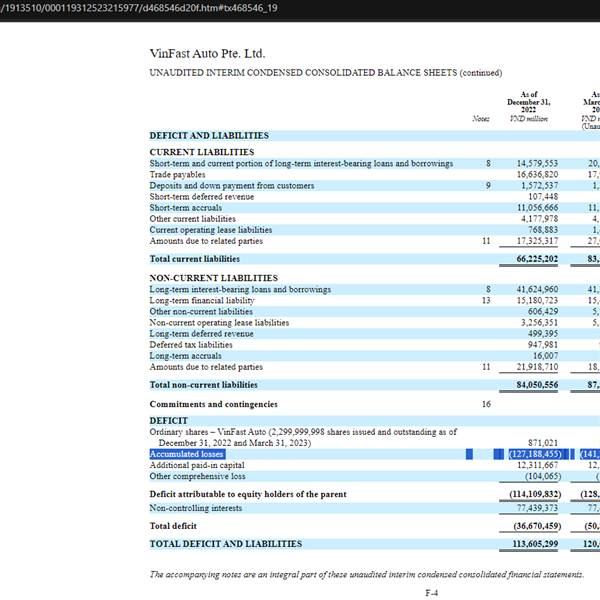Click the Long-term deferred revenue label
This screenshot has width=600, height=600.
click(x=201, y=334)
